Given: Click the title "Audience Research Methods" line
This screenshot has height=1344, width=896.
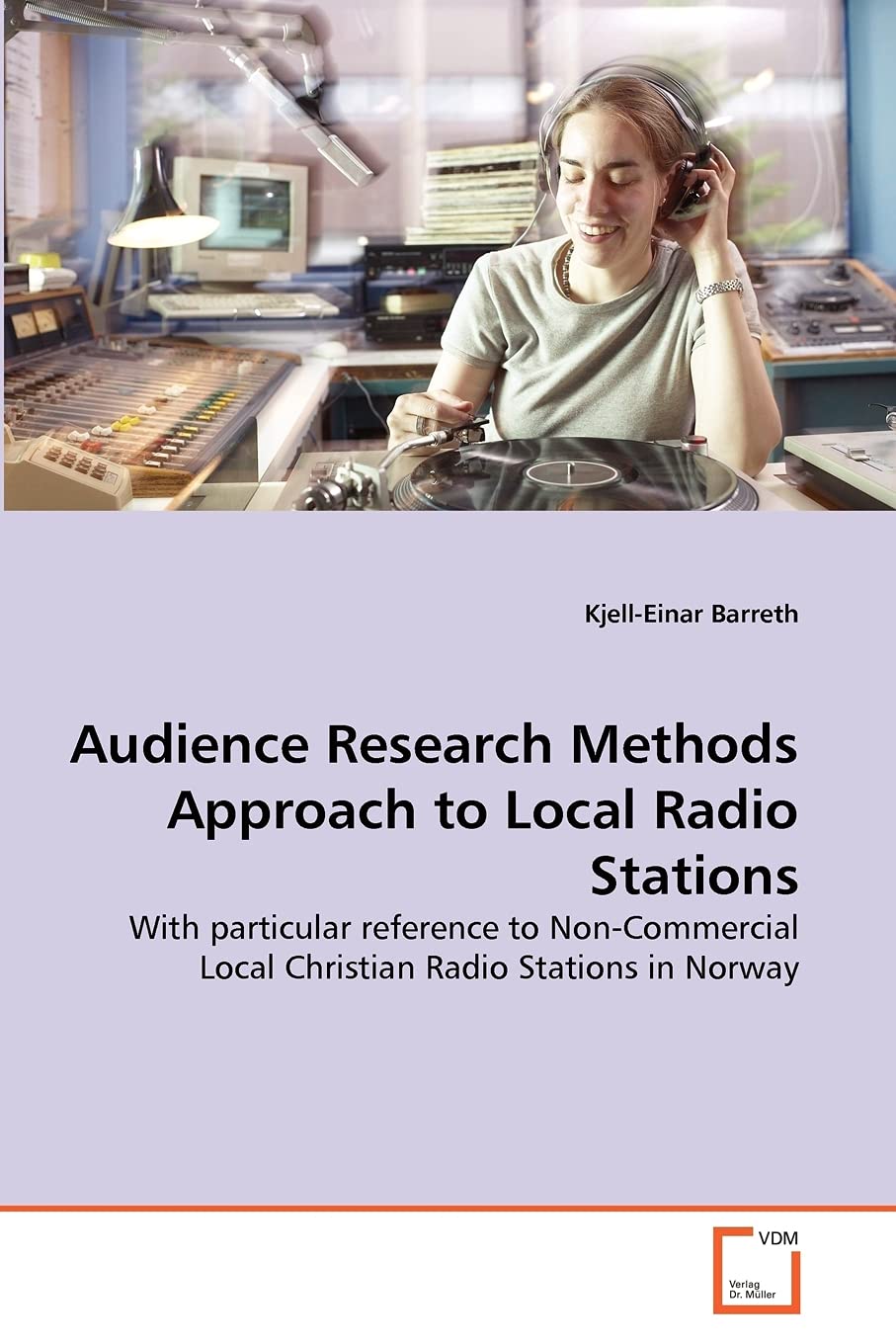Looking at the screenshot, I should (x=434, y=746).
